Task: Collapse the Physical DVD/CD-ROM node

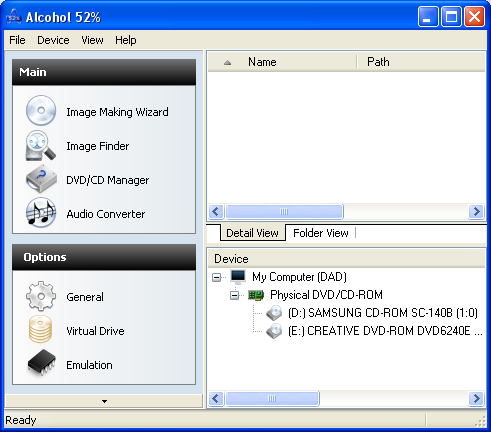Action: tap(235, 295)
